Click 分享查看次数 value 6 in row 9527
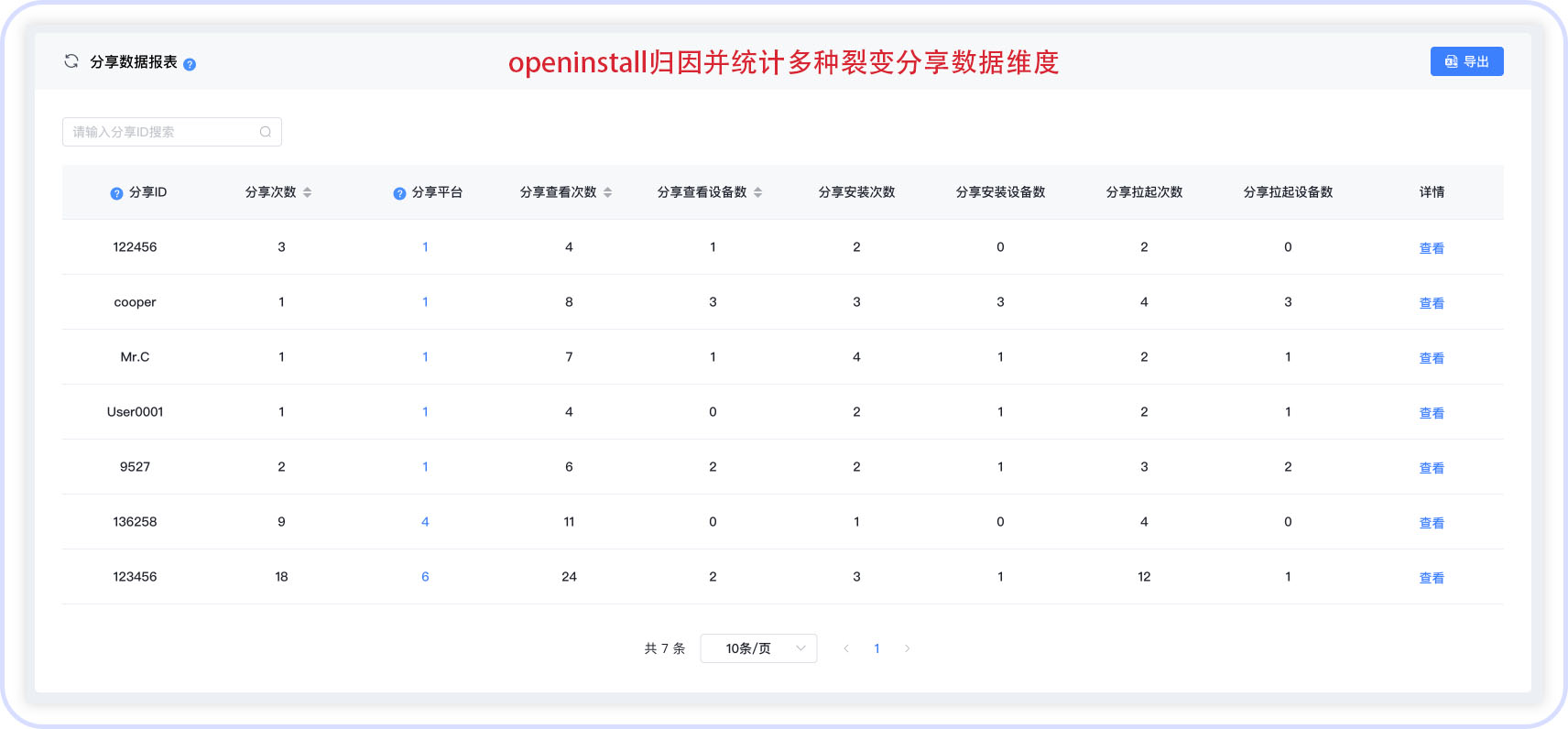 coord(569,467)
